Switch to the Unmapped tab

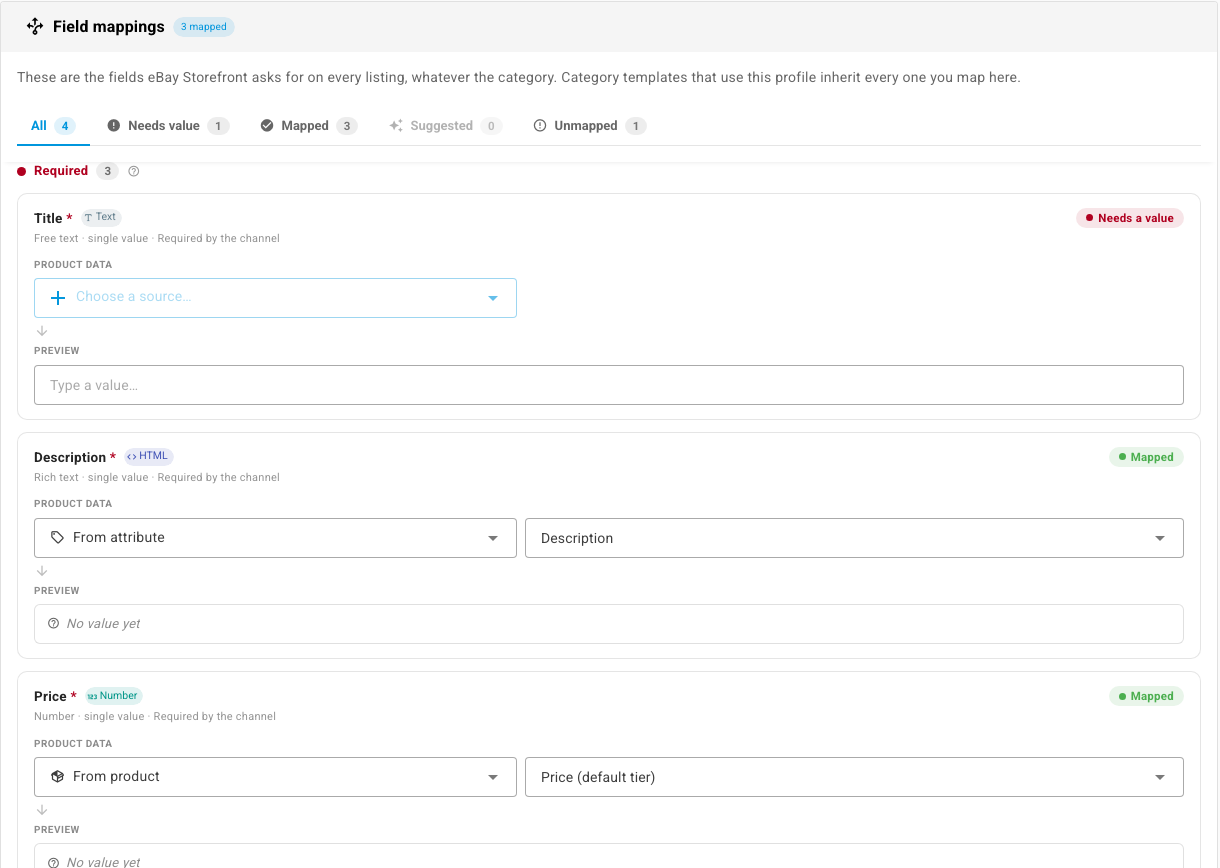(589, 126)
